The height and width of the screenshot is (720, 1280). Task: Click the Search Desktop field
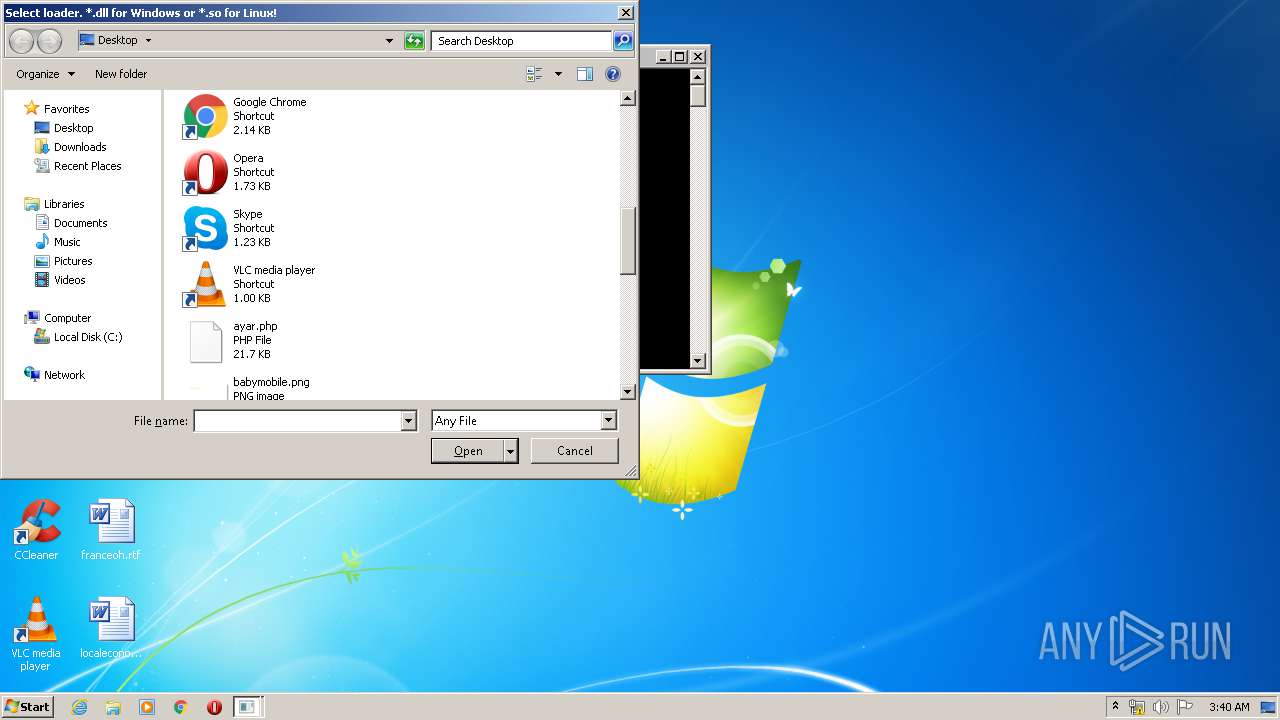(522, 41)
